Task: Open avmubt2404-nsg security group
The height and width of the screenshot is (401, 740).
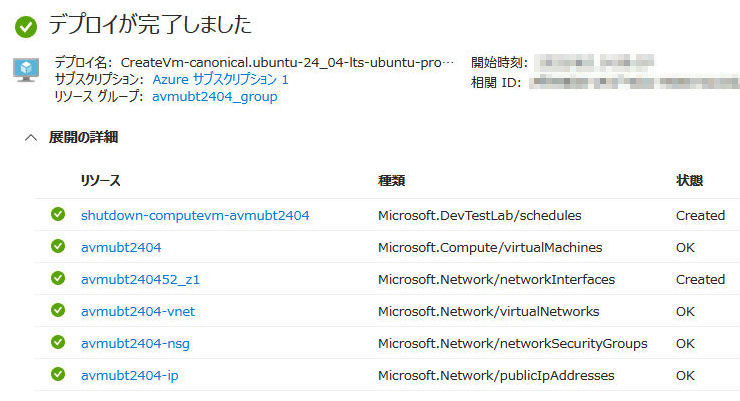Action: [x=135, y=344]
